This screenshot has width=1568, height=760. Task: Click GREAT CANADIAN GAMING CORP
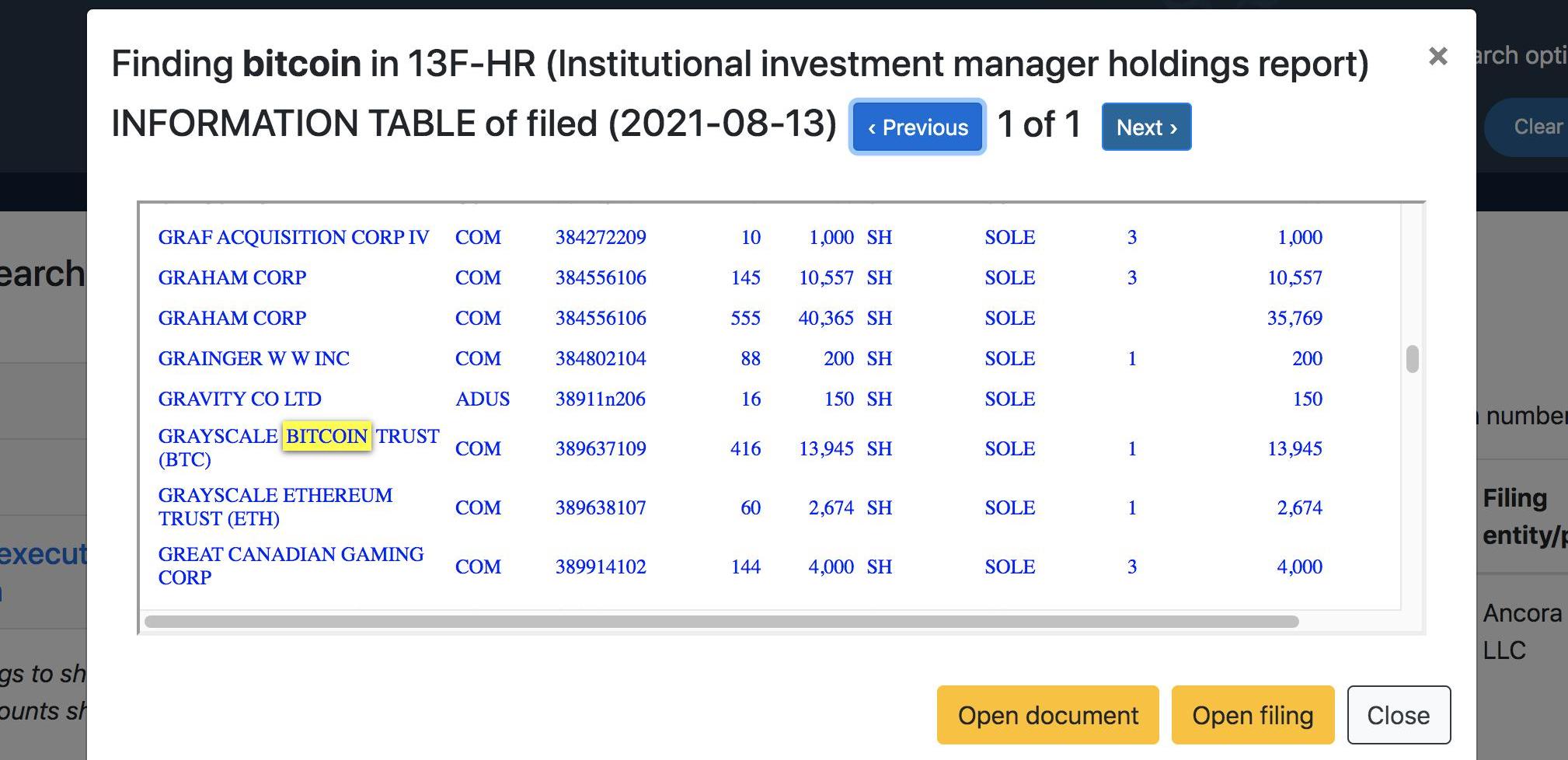291,566
